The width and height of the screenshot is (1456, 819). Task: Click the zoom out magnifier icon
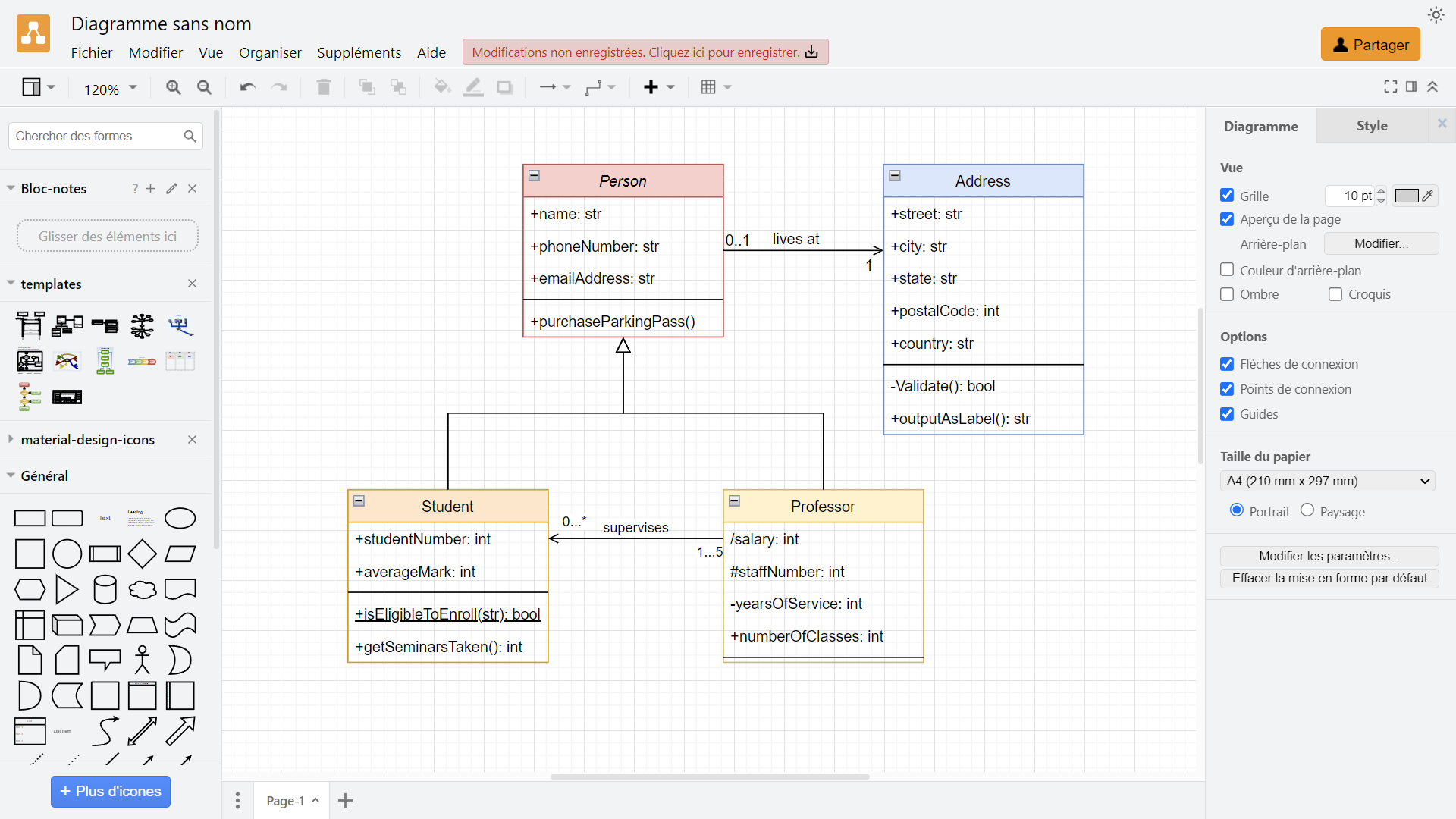[x=204, y=87]
